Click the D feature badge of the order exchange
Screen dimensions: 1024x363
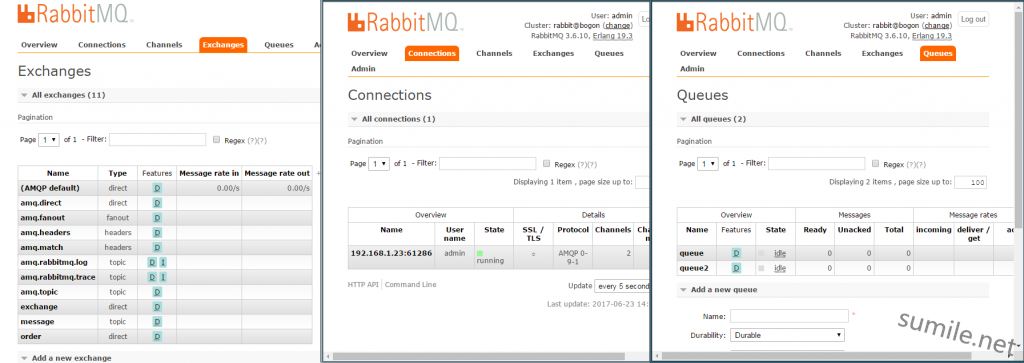tap(157, 337)
